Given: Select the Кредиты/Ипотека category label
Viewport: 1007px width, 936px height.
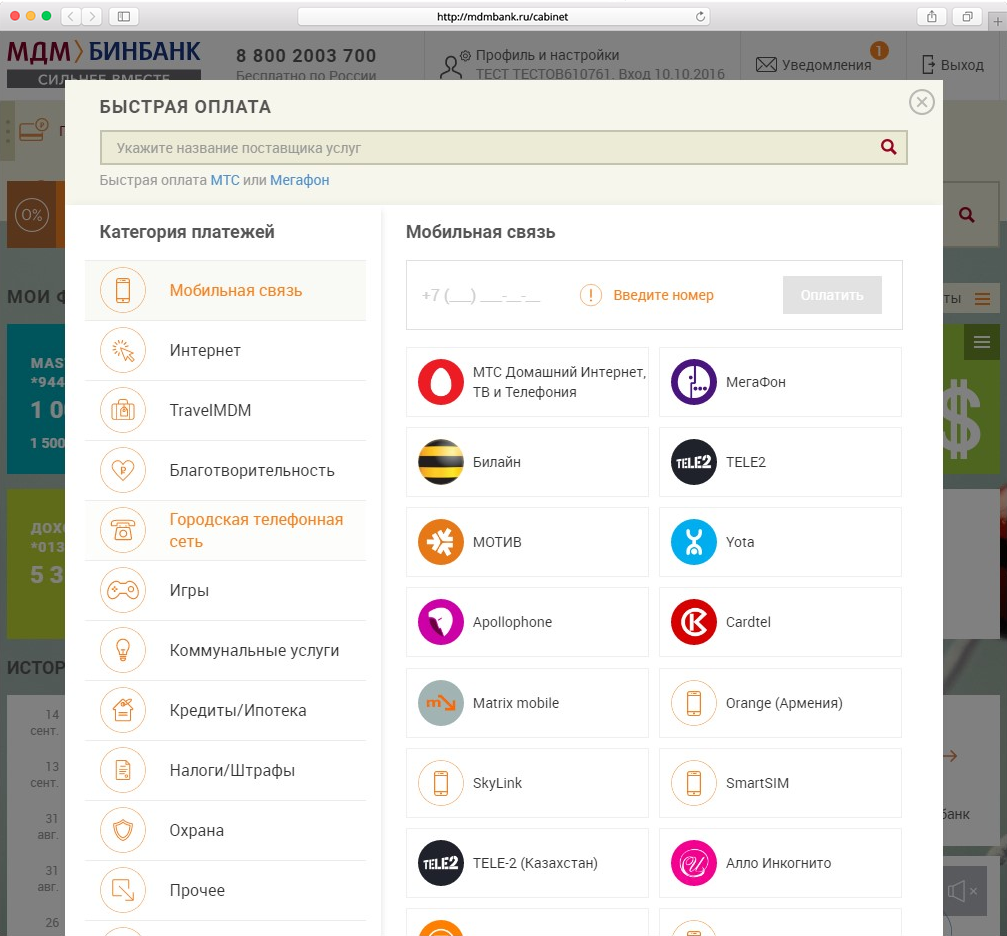Looking at the screenshot, I should (238, 711).
